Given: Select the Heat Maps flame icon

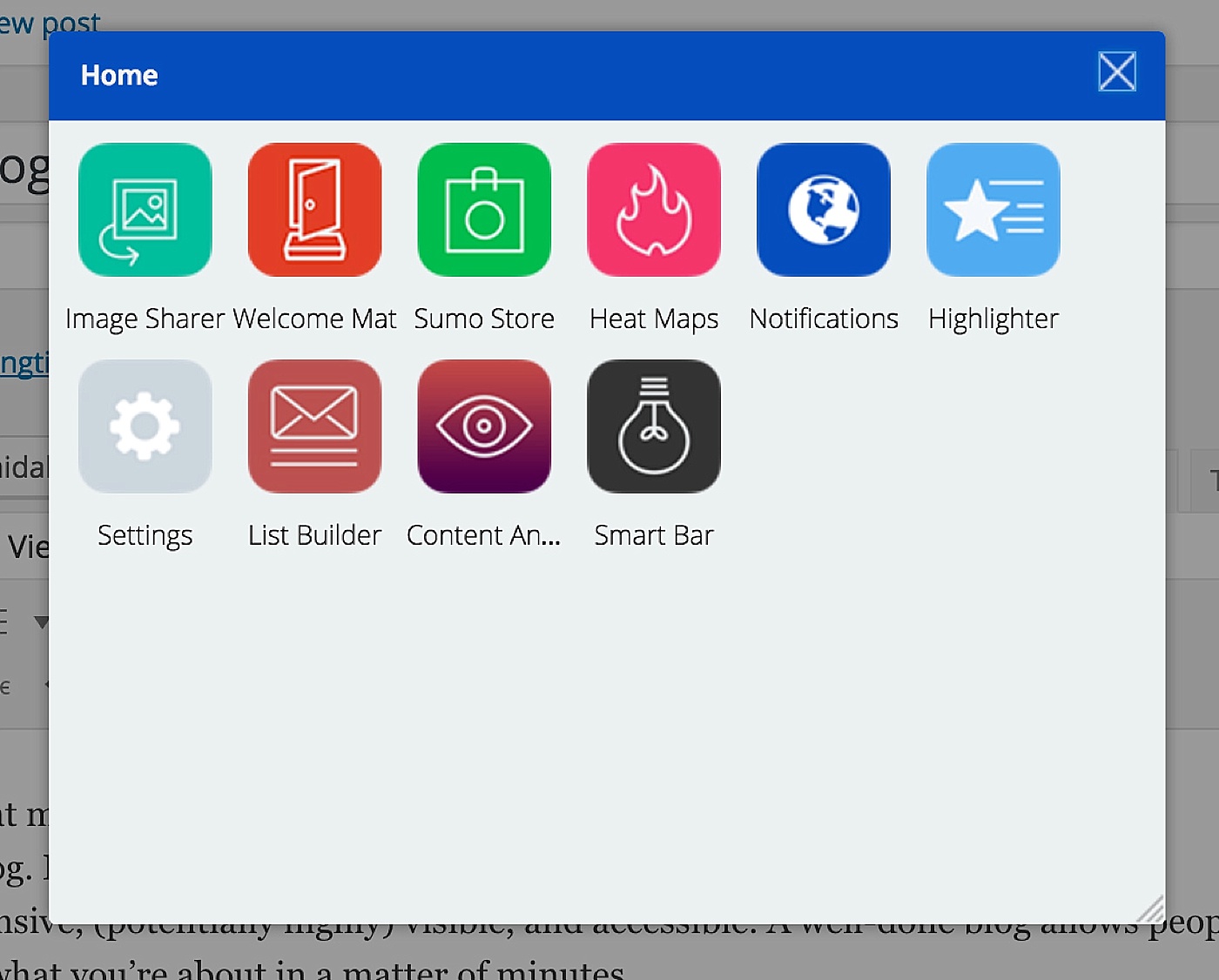Looking at the screenshot, I should coord(654,210).
